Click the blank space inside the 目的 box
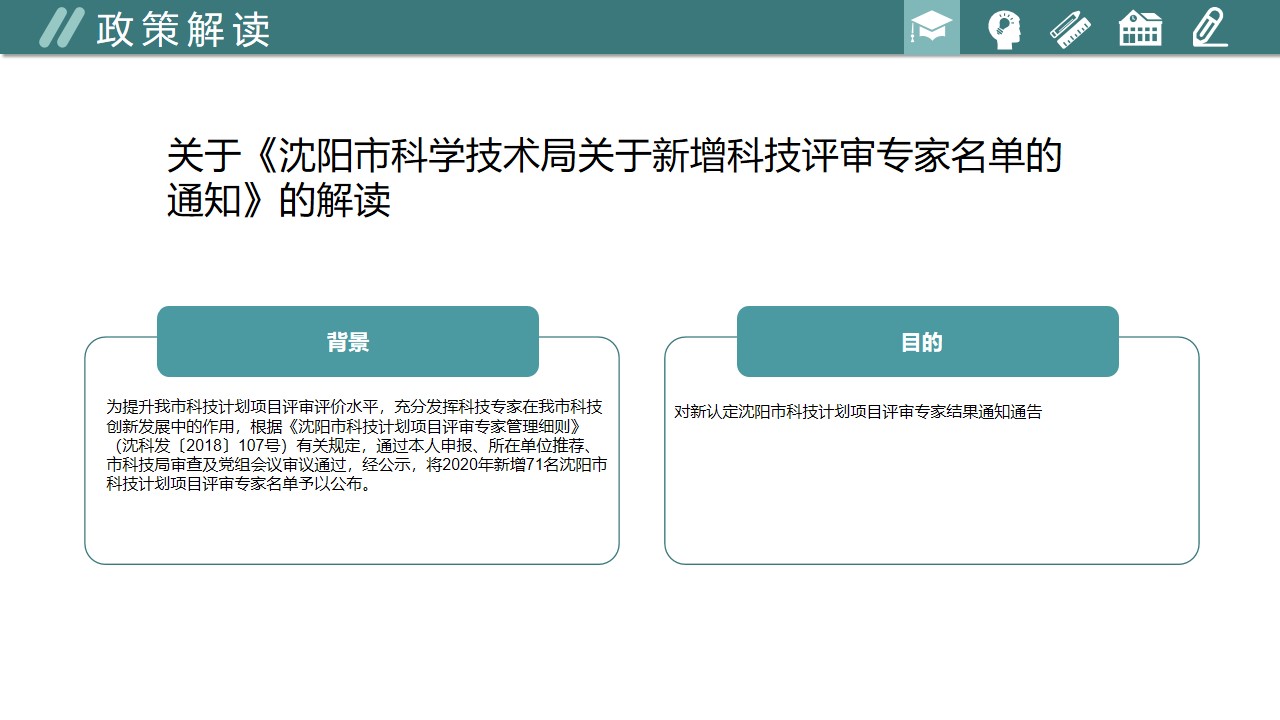 point(930,500)
